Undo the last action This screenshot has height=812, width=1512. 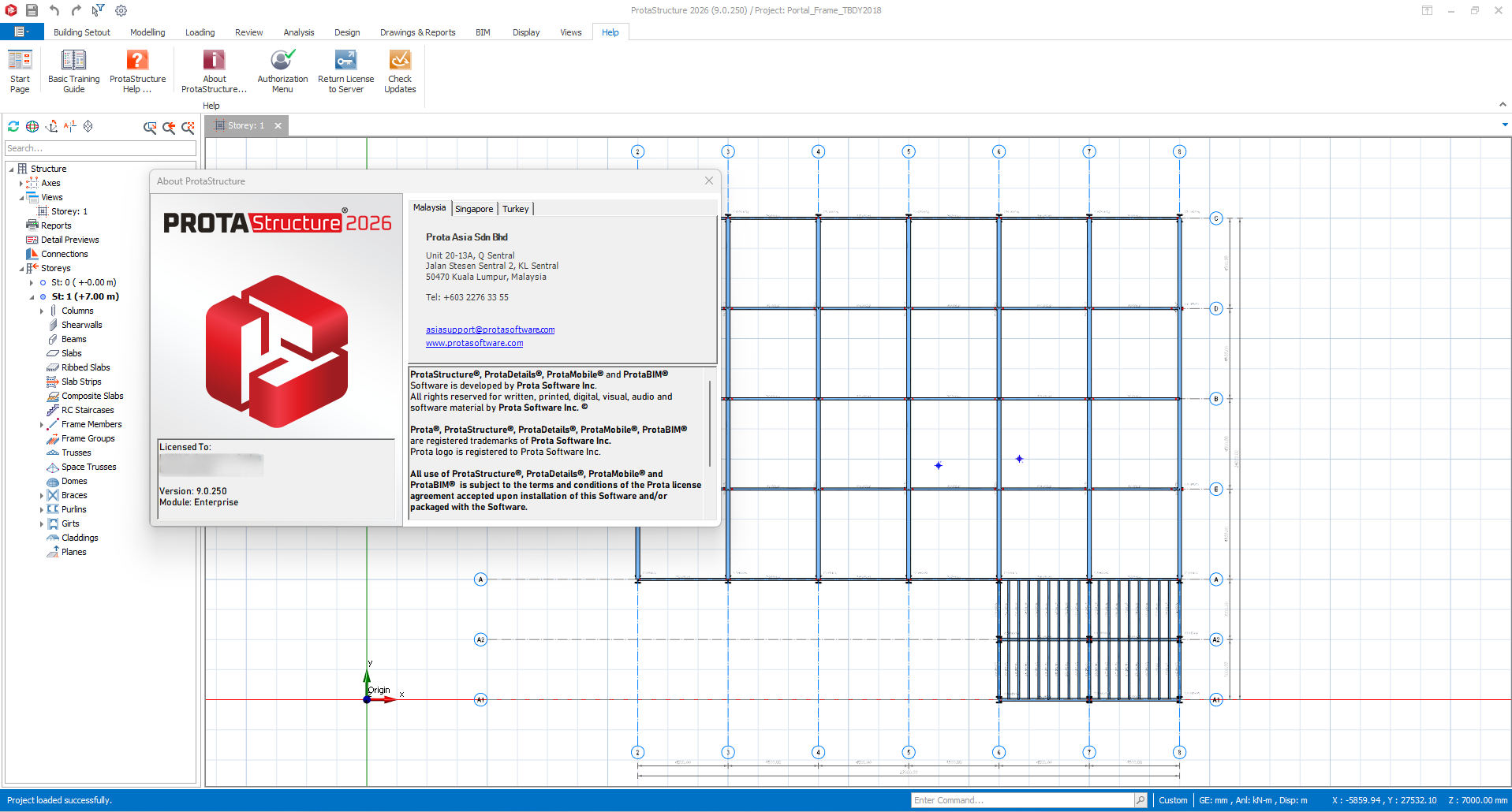(54, 10)
